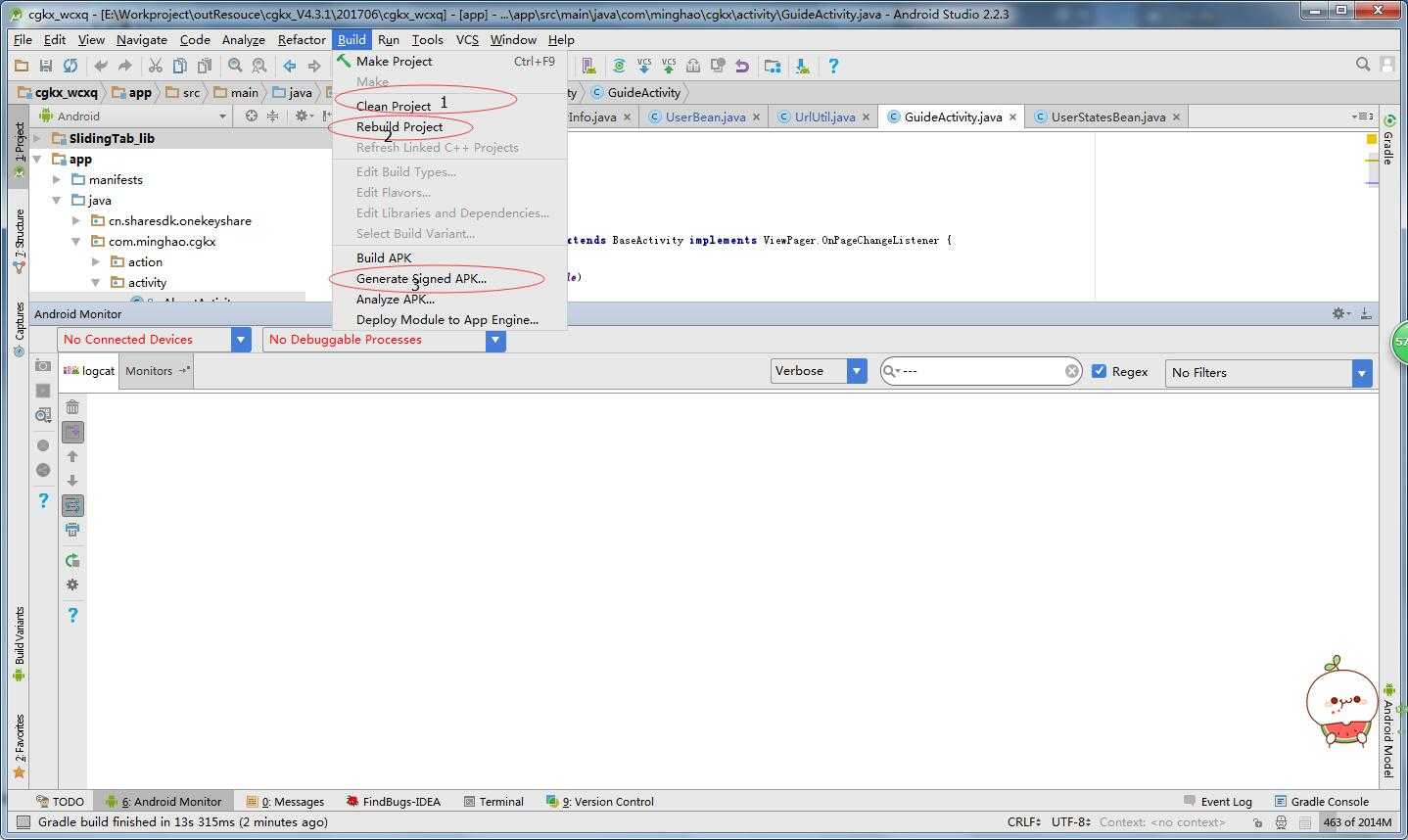Switch to the UserBean.java editor tab

(x=705, y=117)
